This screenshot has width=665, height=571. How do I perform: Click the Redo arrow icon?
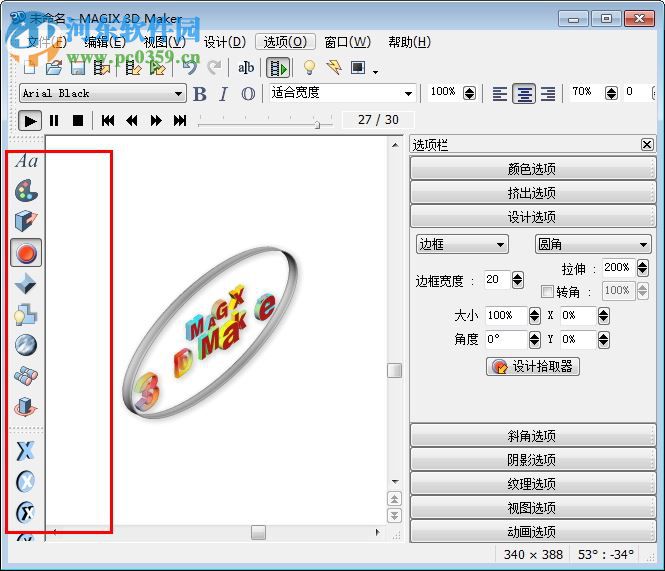pos(215,67)
